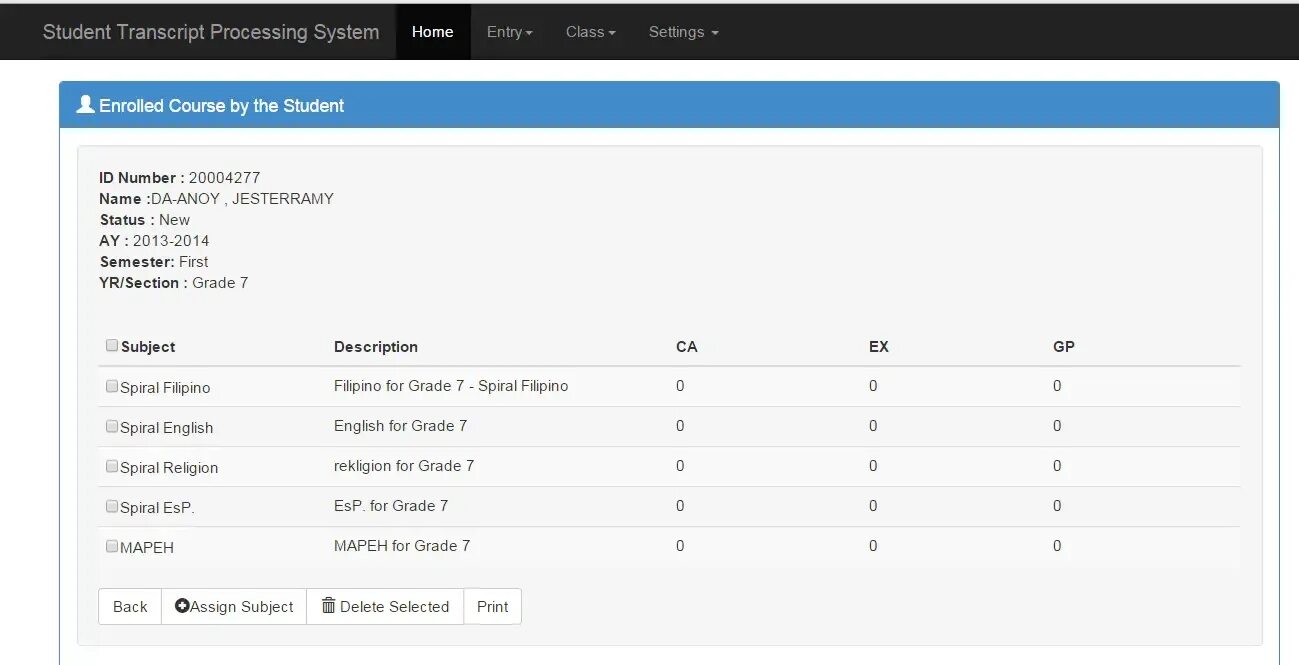This screenshot has height=665, width=1299.
Task: Click the Status: New line
Action: click(145, 220)
